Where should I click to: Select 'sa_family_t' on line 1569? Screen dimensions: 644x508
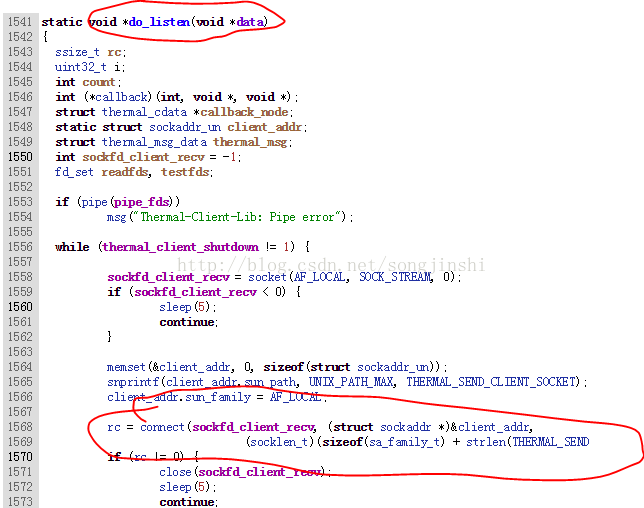[x=404, y=442]
